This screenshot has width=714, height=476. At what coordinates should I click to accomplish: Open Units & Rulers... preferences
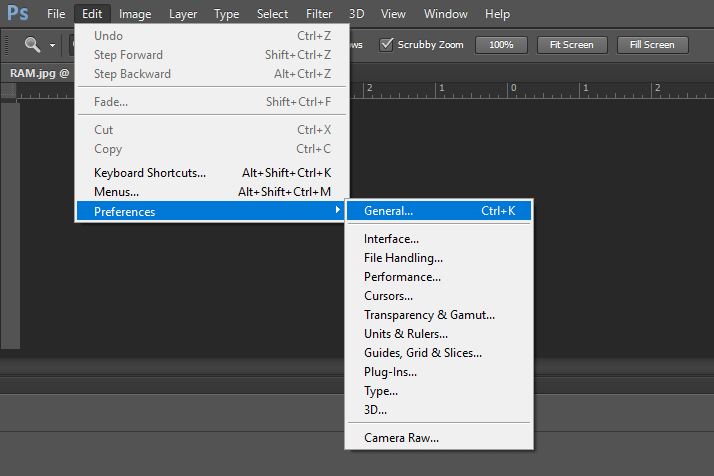[439, 334]
